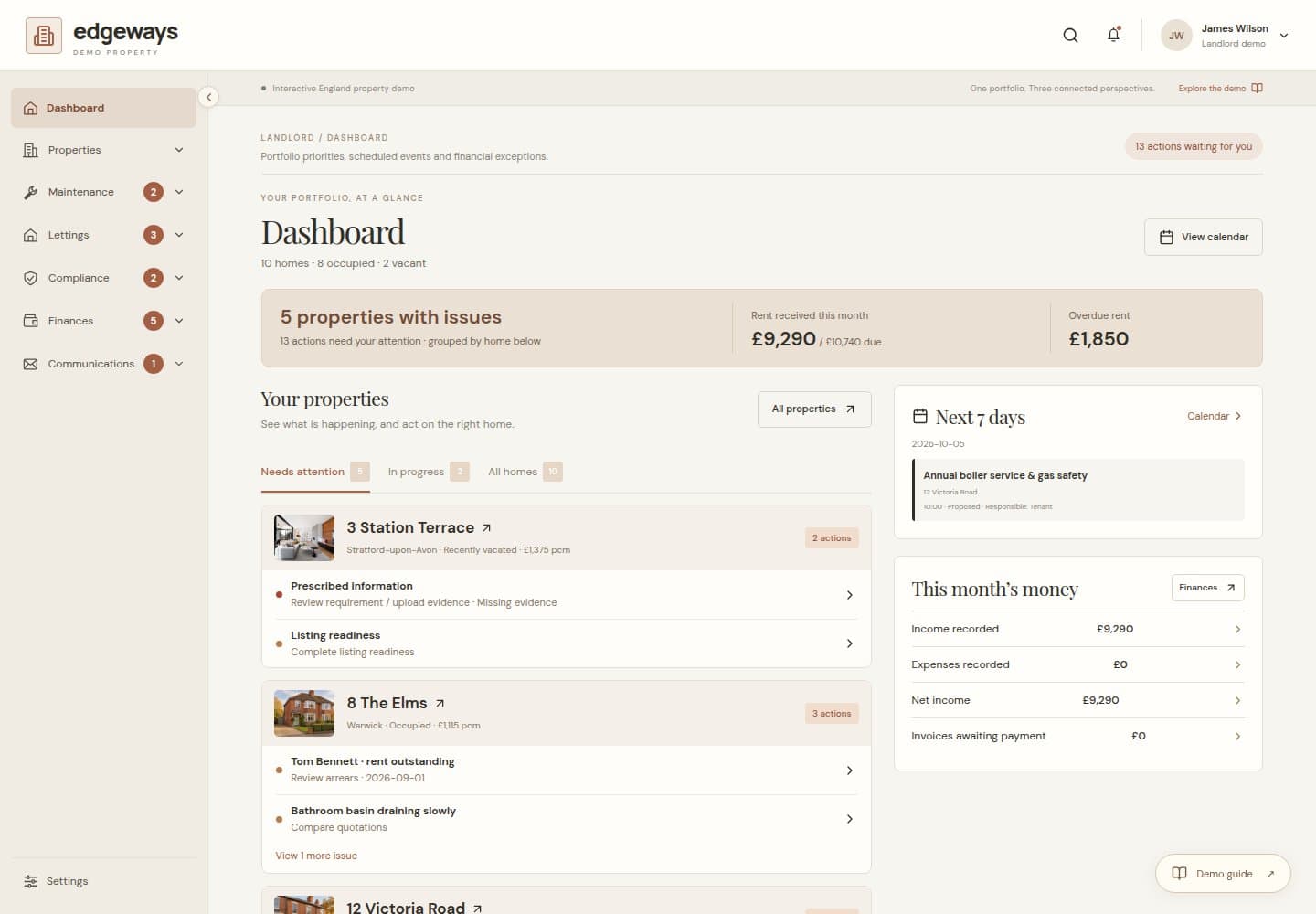Expand the Properties submenu chevron
The image size is (1316, 914).
point(179,150)
